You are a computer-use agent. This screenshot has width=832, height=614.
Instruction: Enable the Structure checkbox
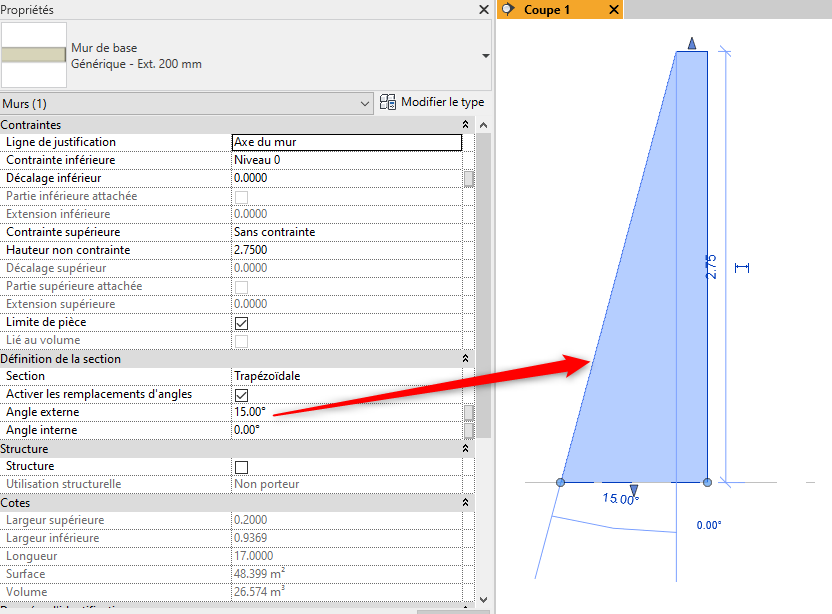[241, 466]
